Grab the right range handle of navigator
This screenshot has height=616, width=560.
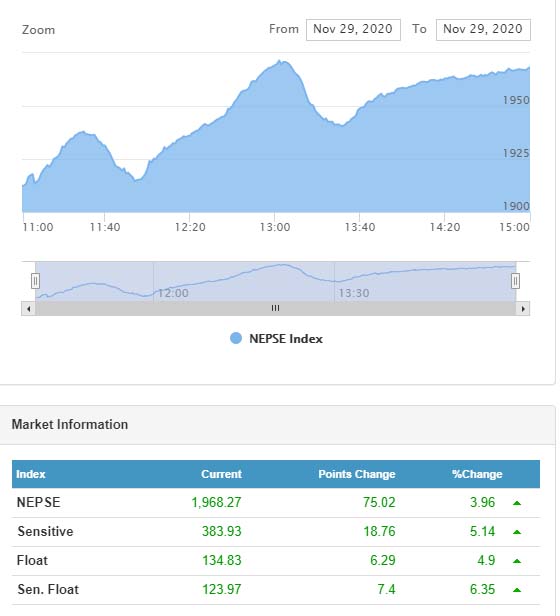pyautogui.click(x=515, y=281)
